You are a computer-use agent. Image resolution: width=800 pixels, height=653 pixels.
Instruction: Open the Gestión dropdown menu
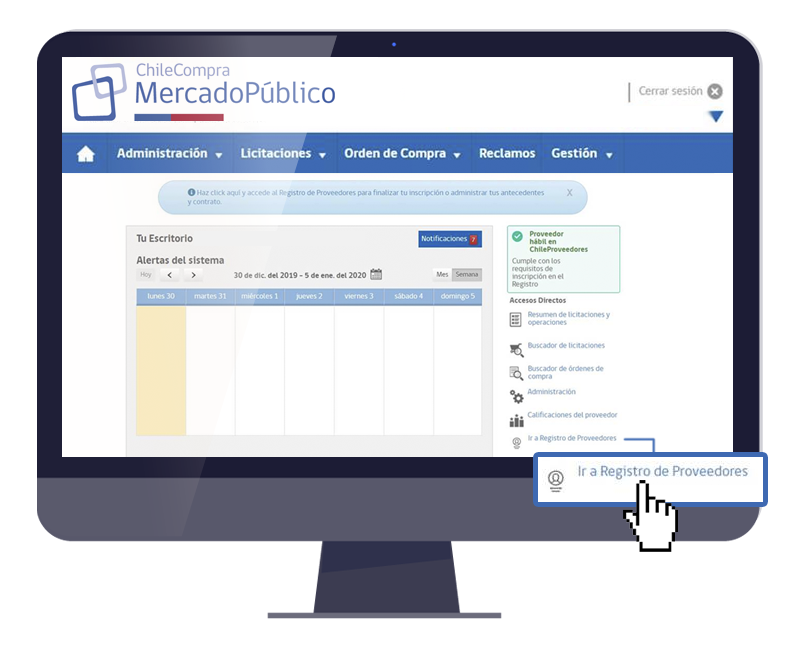[x=582, y=154]
